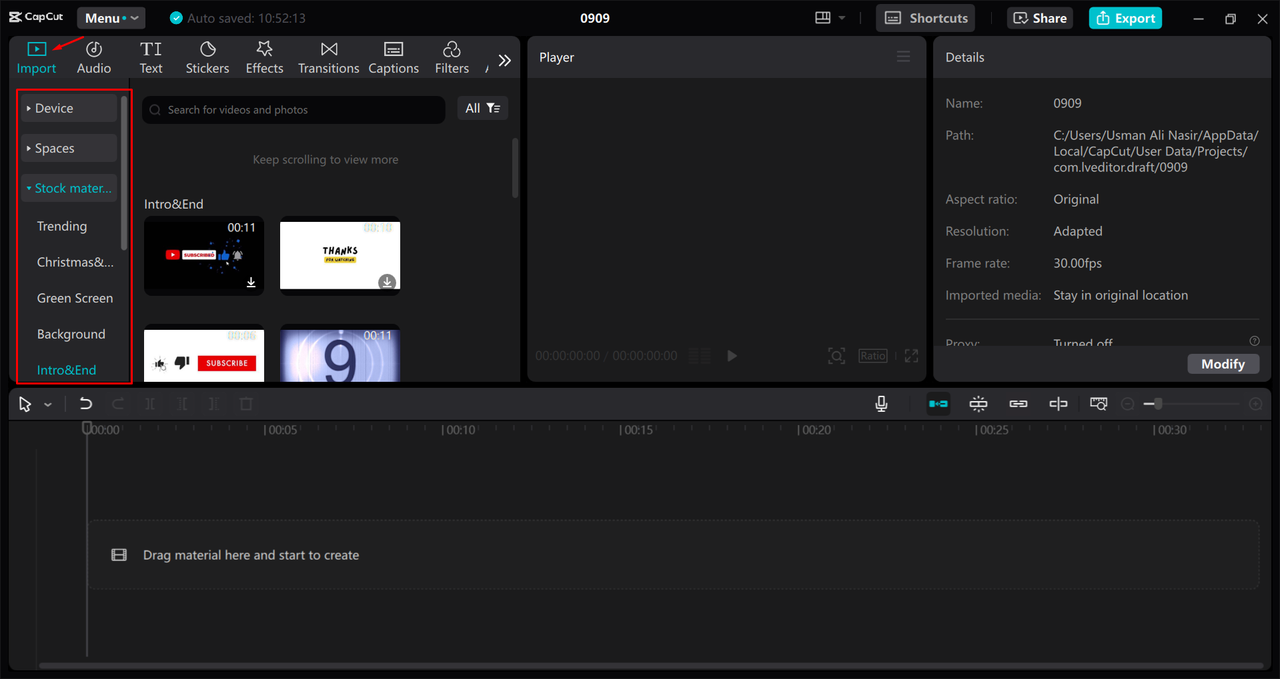Click the Share button
1280x679 pixels.
tap(1040, 18)
